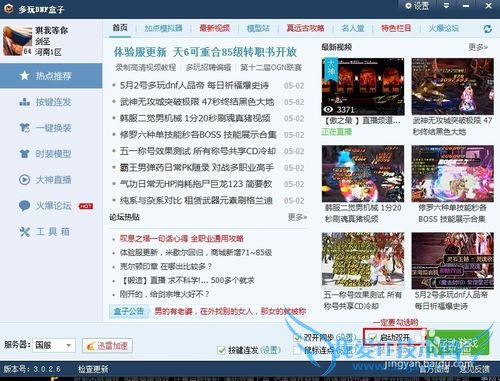Image resolution: width=500 pixels, height=381 pixels.
Task: Switch to the 真远古攻略 tab
Action: point(305,28)
